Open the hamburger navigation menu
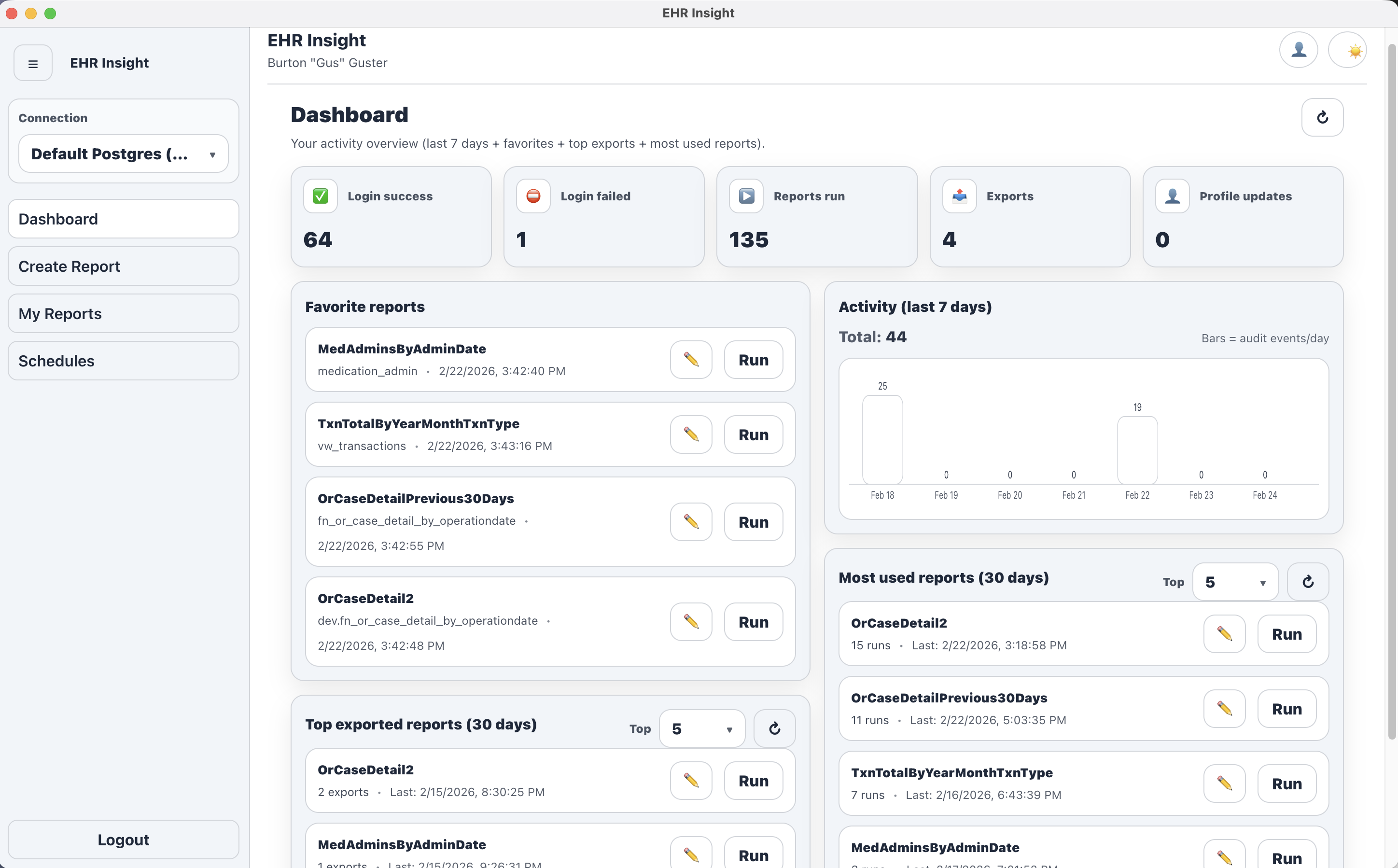The width and height of the screenshot is (1398, 868). (x=33, y=63)
